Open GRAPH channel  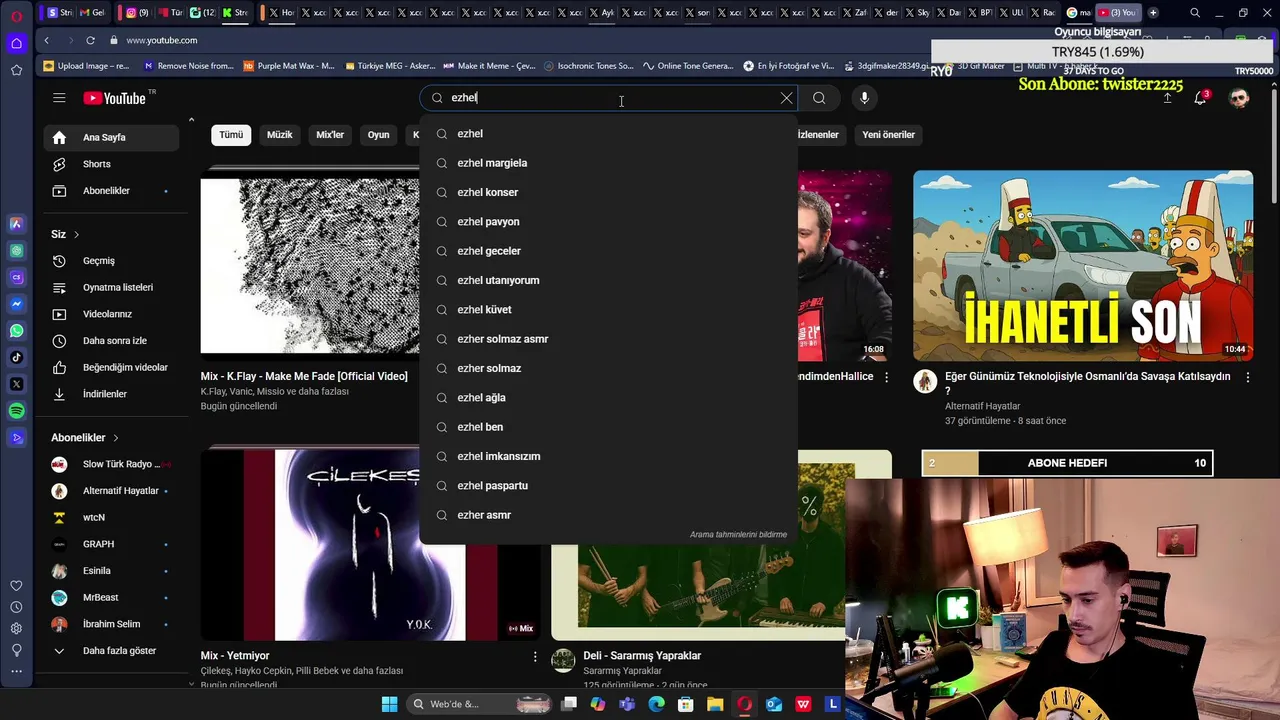click(x=111, y=544)
